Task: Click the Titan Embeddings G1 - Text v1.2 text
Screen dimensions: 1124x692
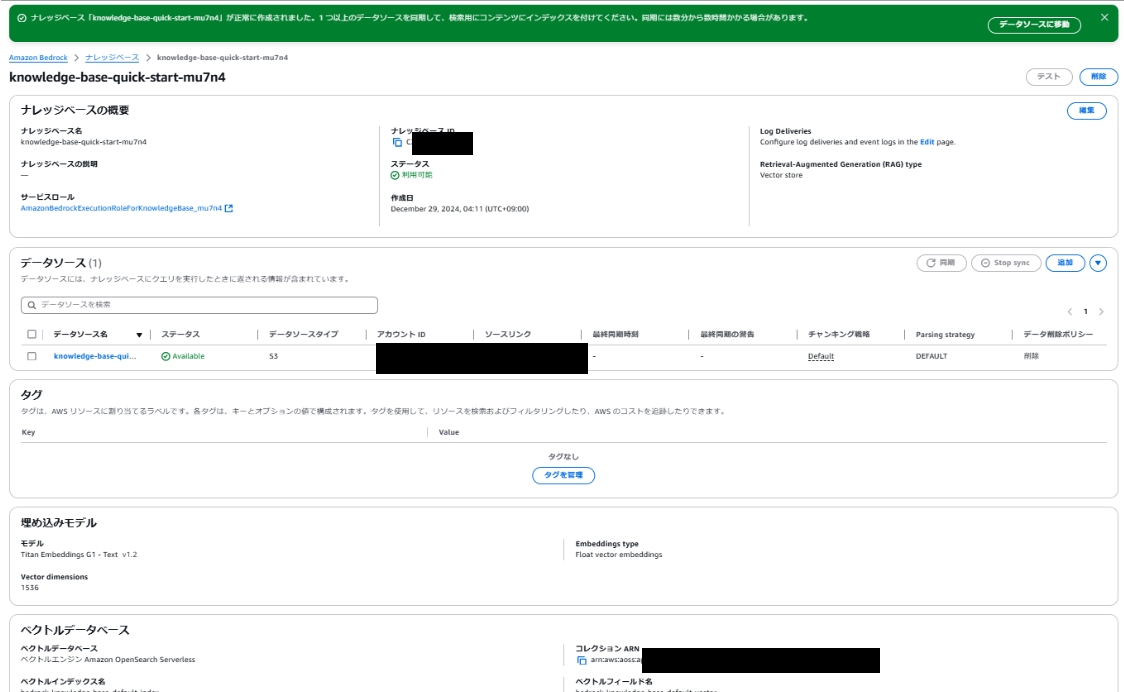Action: (79, 554)
